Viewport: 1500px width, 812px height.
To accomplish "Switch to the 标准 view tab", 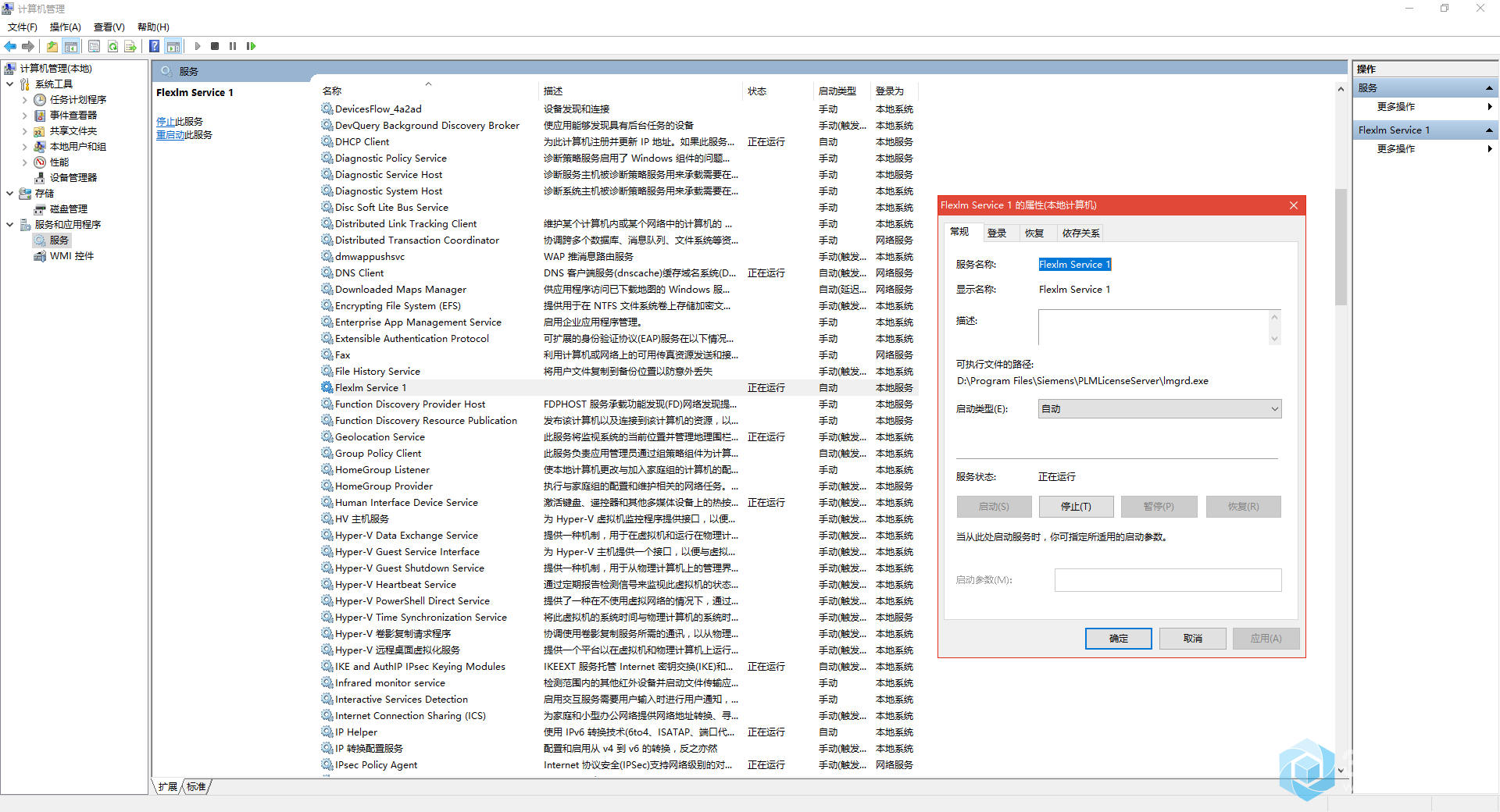I will (196, 787).
